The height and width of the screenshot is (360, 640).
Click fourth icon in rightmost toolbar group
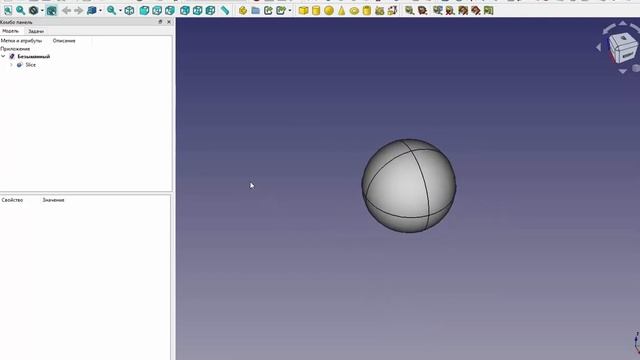tap(450, 11)
